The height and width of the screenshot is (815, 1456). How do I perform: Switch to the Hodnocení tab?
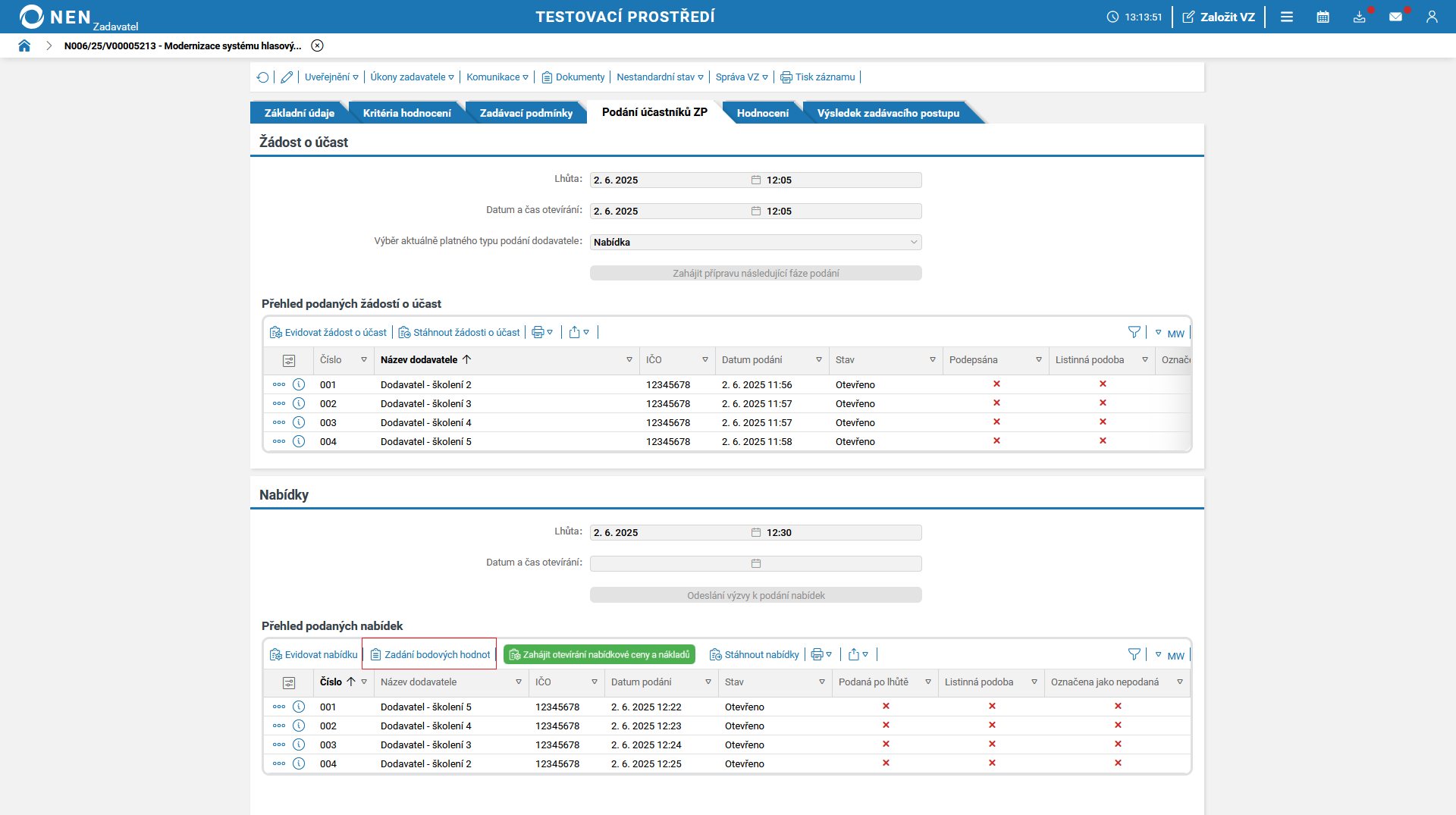(x=762, y=113)
